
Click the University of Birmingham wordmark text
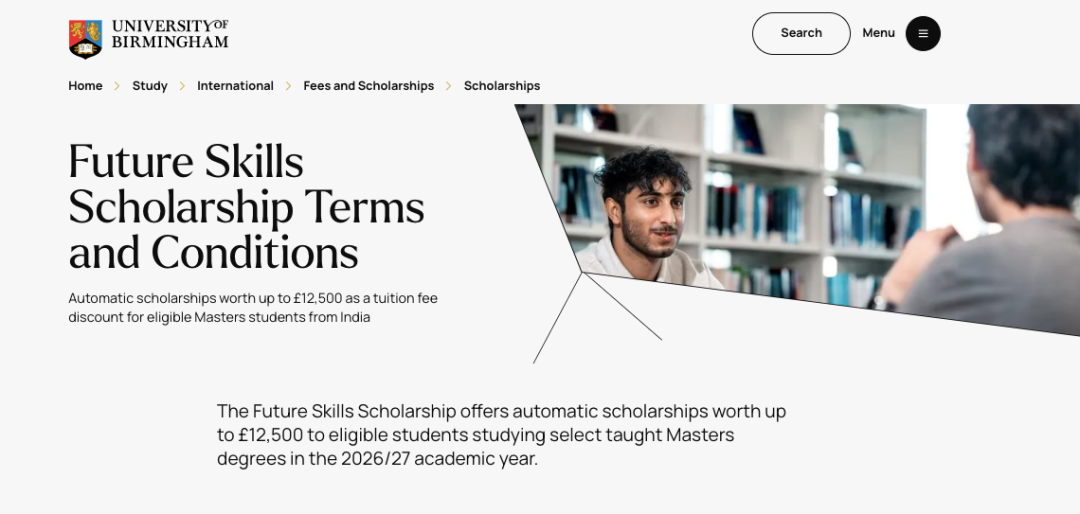pyautogui.click(x=170, y=34)
